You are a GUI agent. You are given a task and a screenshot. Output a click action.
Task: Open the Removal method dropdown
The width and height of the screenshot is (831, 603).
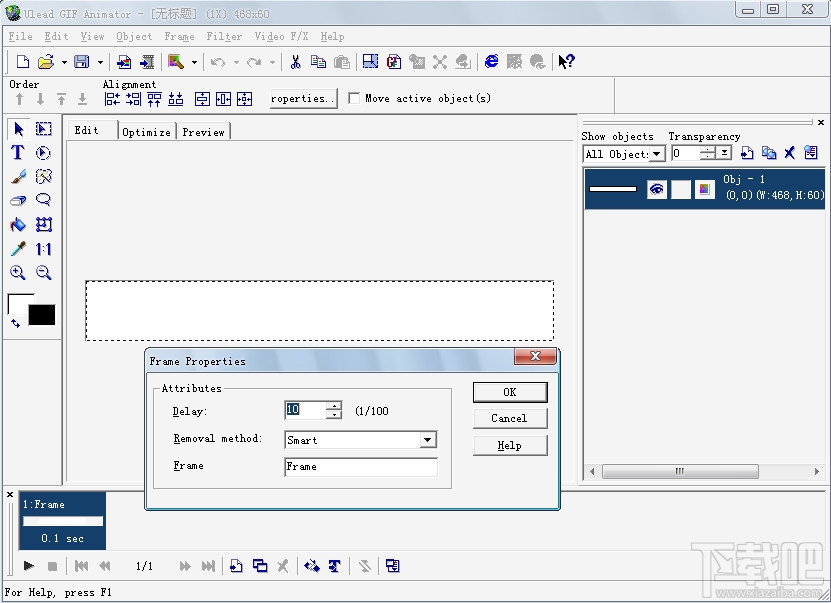pyautogui.click(x=428, y=440)
